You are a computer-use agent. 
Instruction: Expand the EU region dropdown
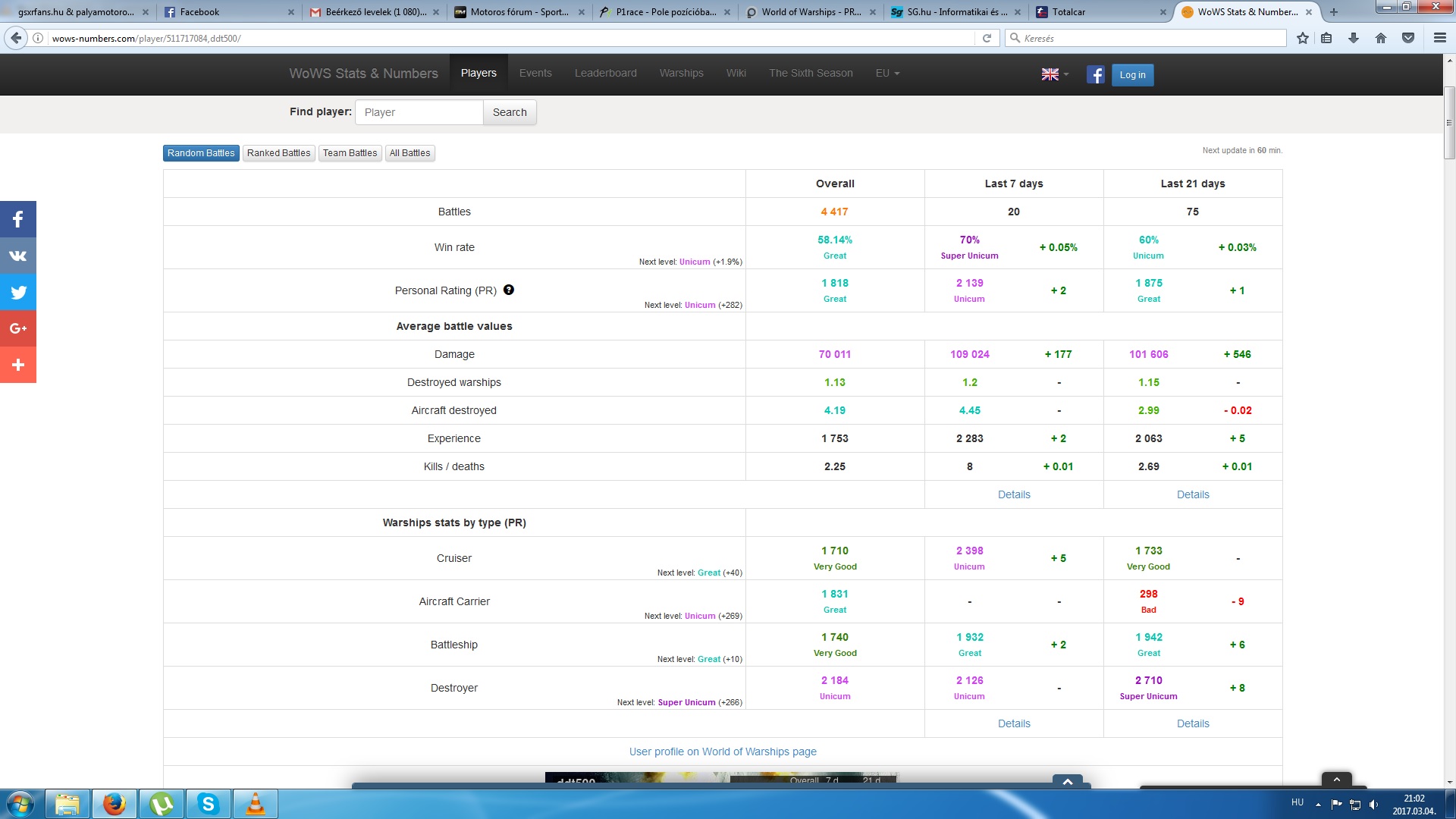click(887, 74)
